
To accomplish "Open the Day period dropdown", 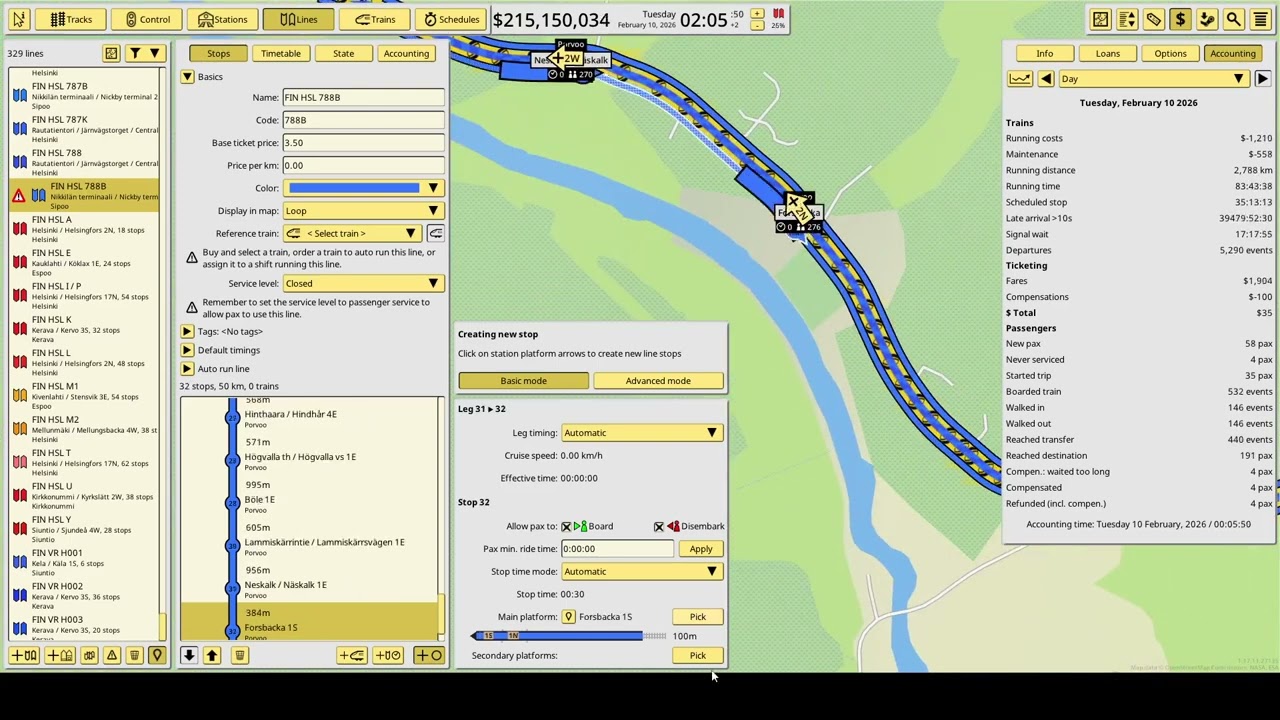I will click(1155, 79).
